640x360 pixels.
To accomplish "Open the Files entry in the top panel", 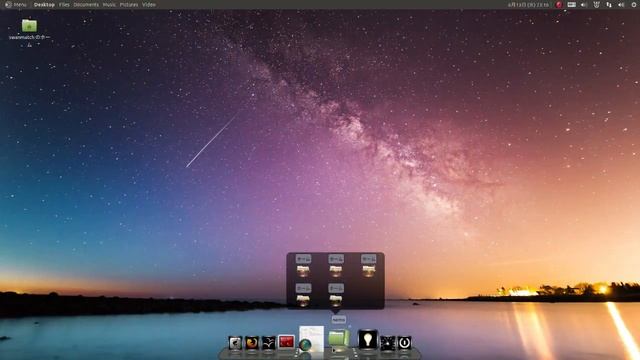I will tap(64, 4).
